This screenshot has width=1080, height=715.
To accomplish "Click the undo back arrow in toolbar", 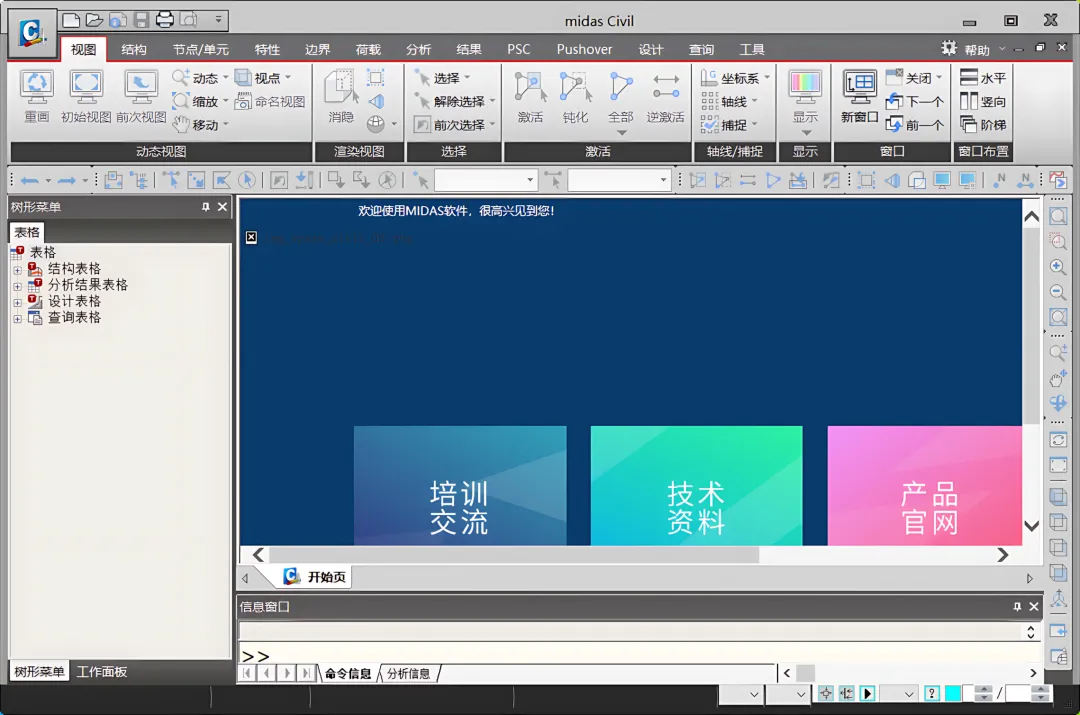I will [30, 180].
